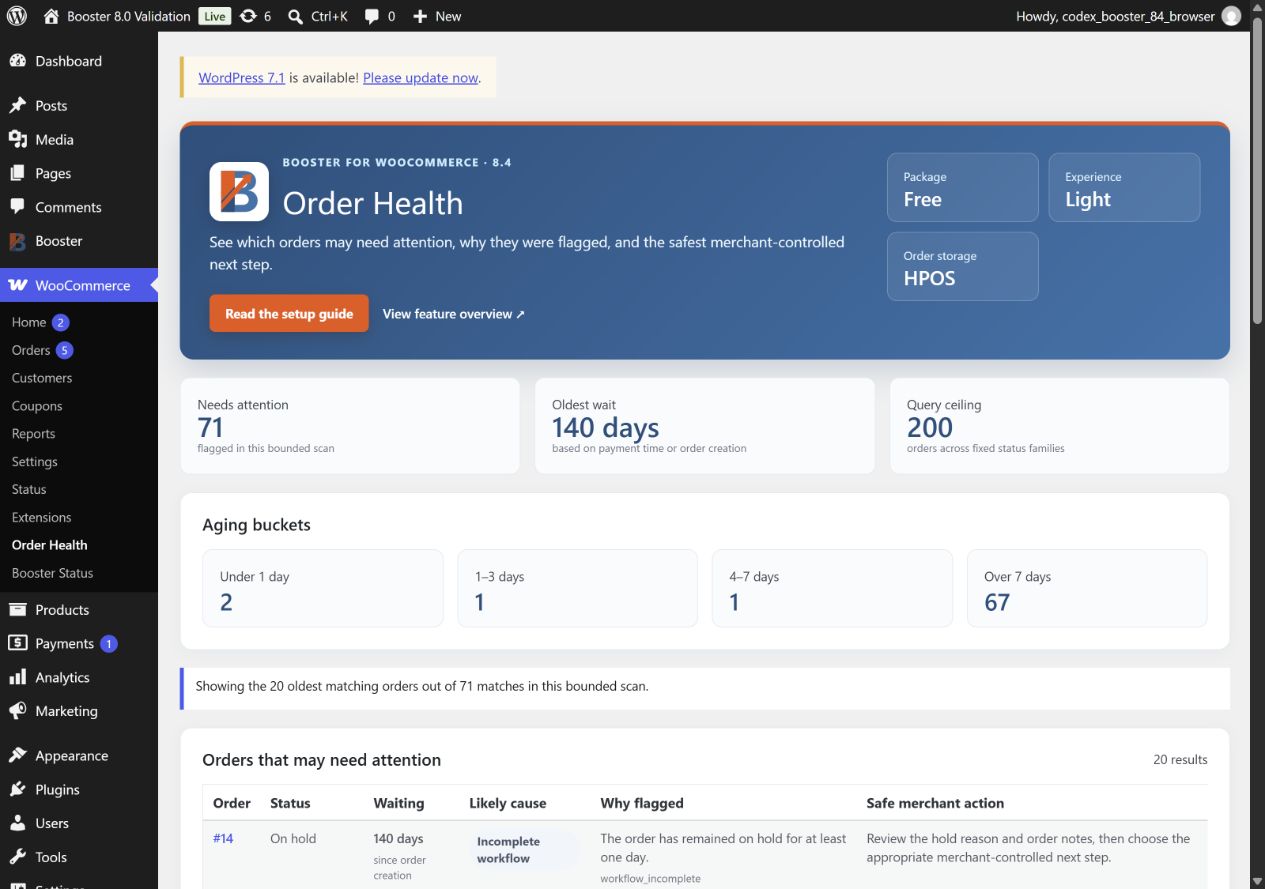Follow the WordPress 7.1 link
Screen dimensions: 1265x889
click(242, 77)
